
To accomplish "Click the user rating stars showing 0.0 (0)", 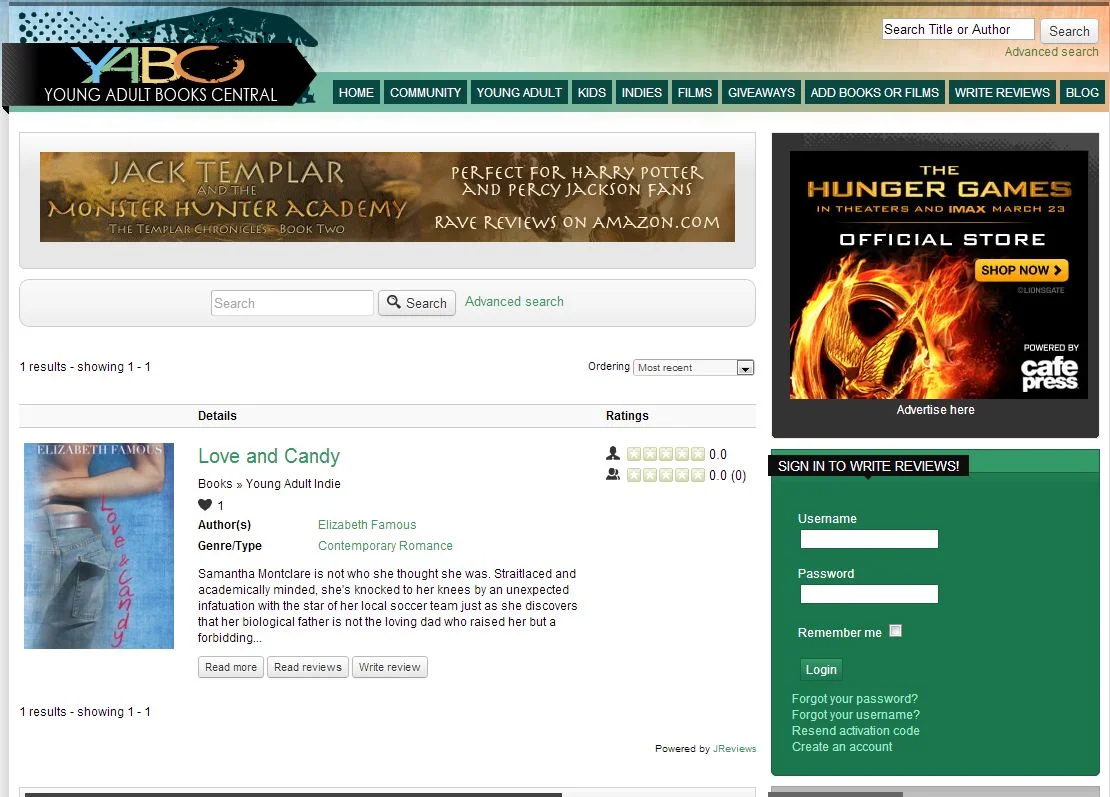I will tap(665, 475).
